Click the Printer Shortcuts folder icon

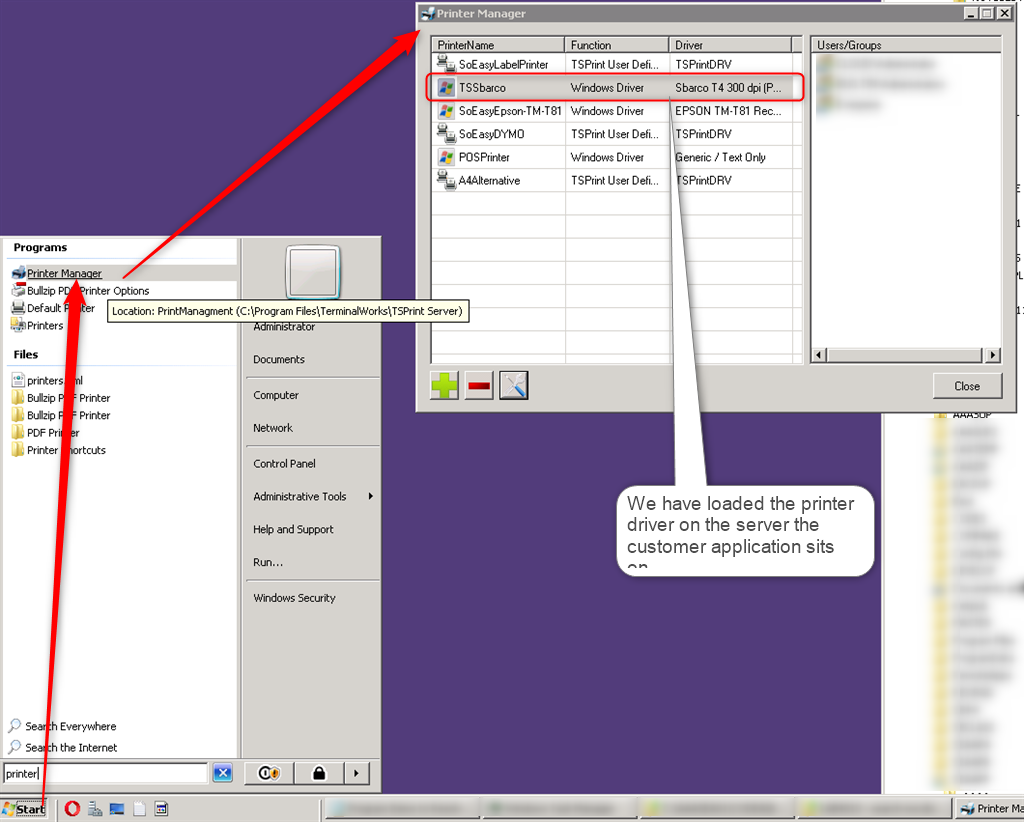pos(18,450)
